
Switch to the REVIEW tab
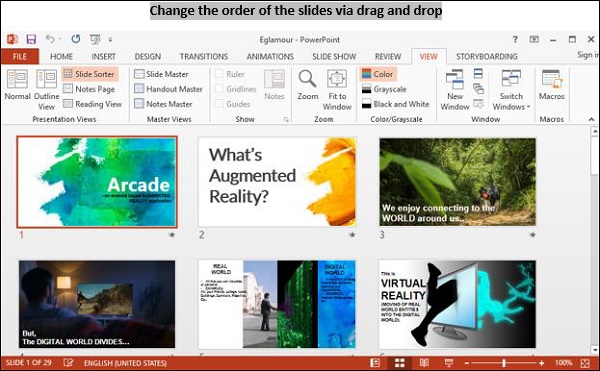click(388, 57)
